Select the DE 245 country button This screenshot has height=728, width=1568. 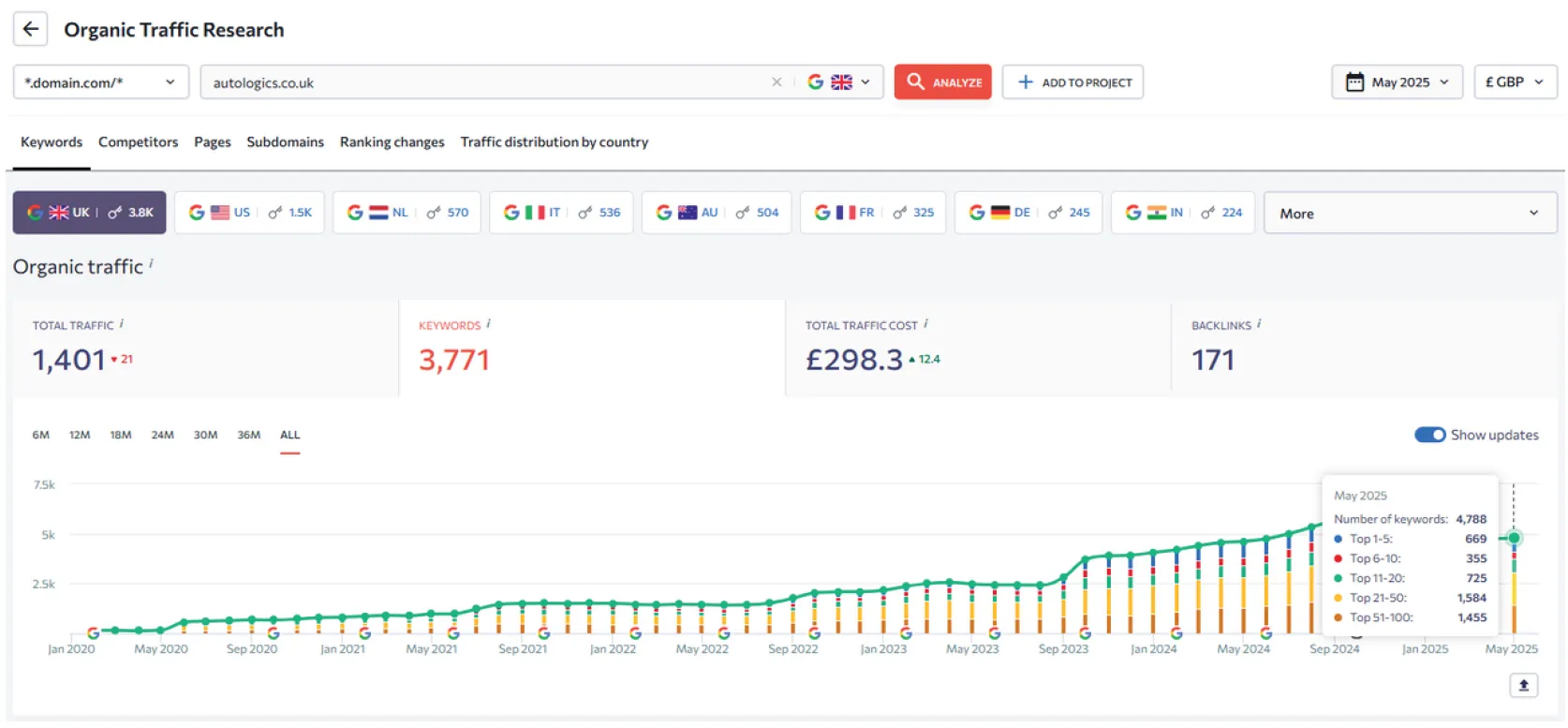click(1028, 213)
